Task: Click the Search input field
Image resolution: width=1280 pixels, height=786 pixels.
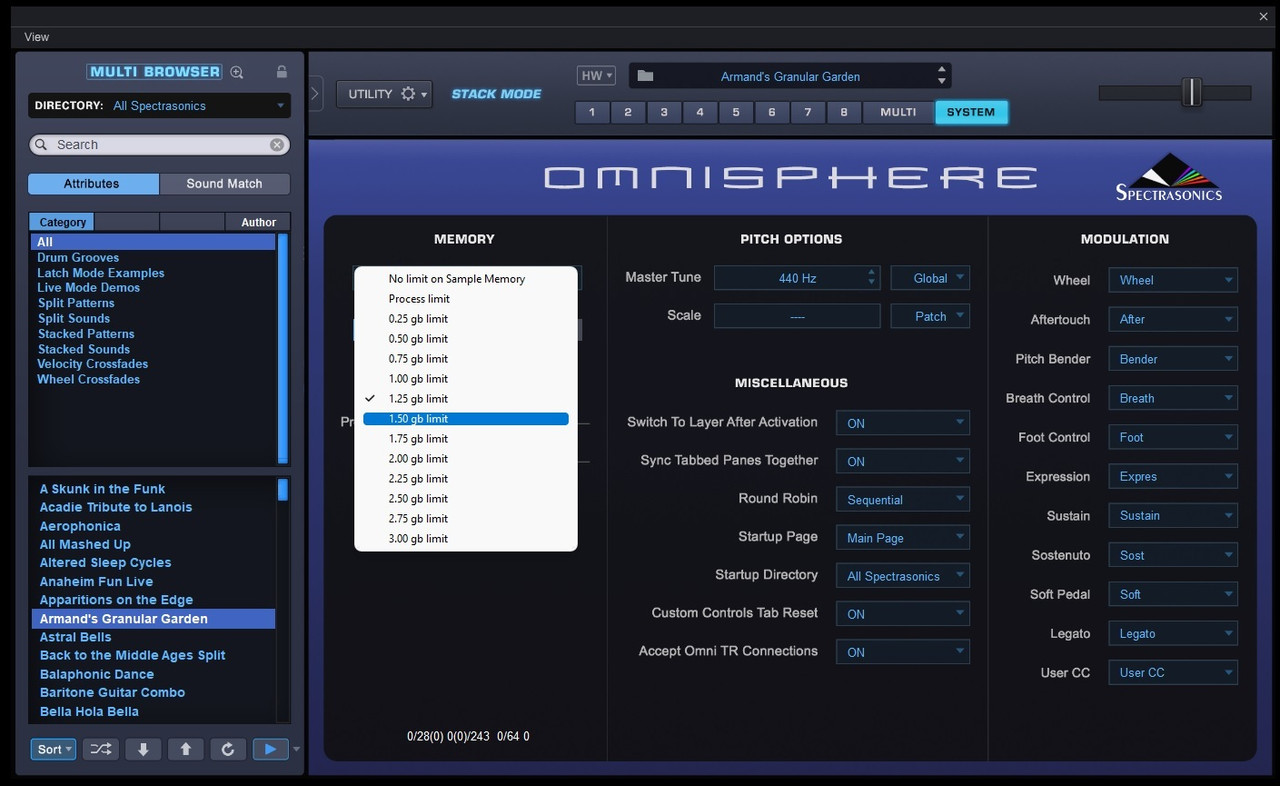Action: pos(160,145)
